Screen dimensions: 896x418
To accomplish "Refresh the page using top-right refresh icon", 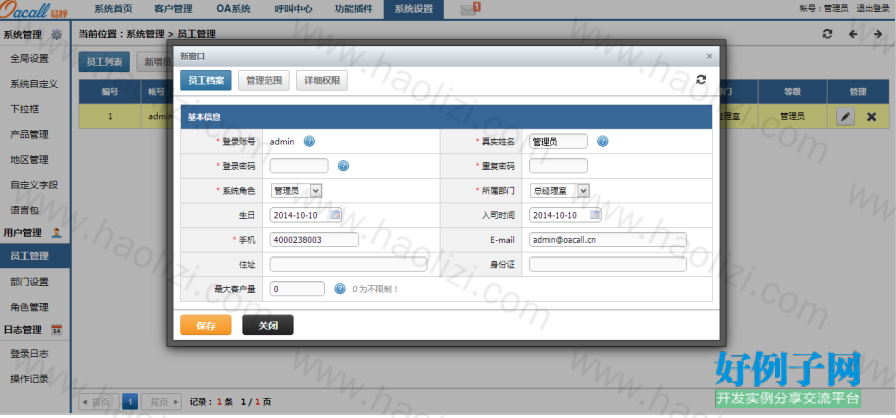I will pyautogui.click(x=827, y=34).
